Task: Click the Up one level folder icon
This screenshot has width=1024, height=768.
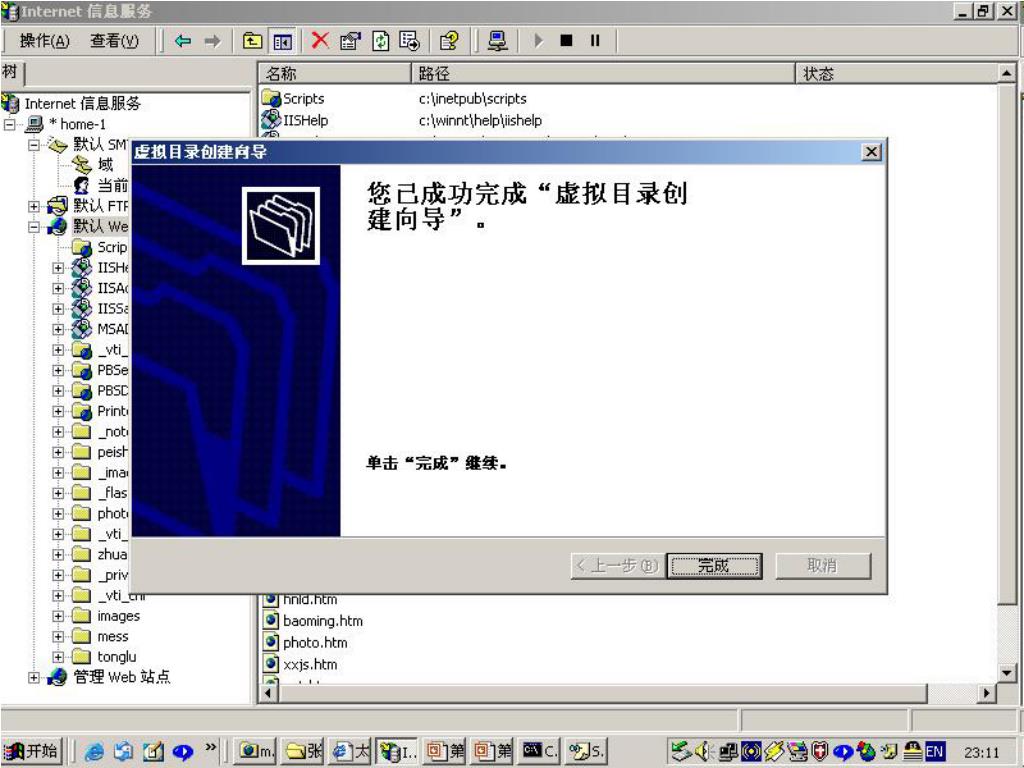Action: (253, 41)
